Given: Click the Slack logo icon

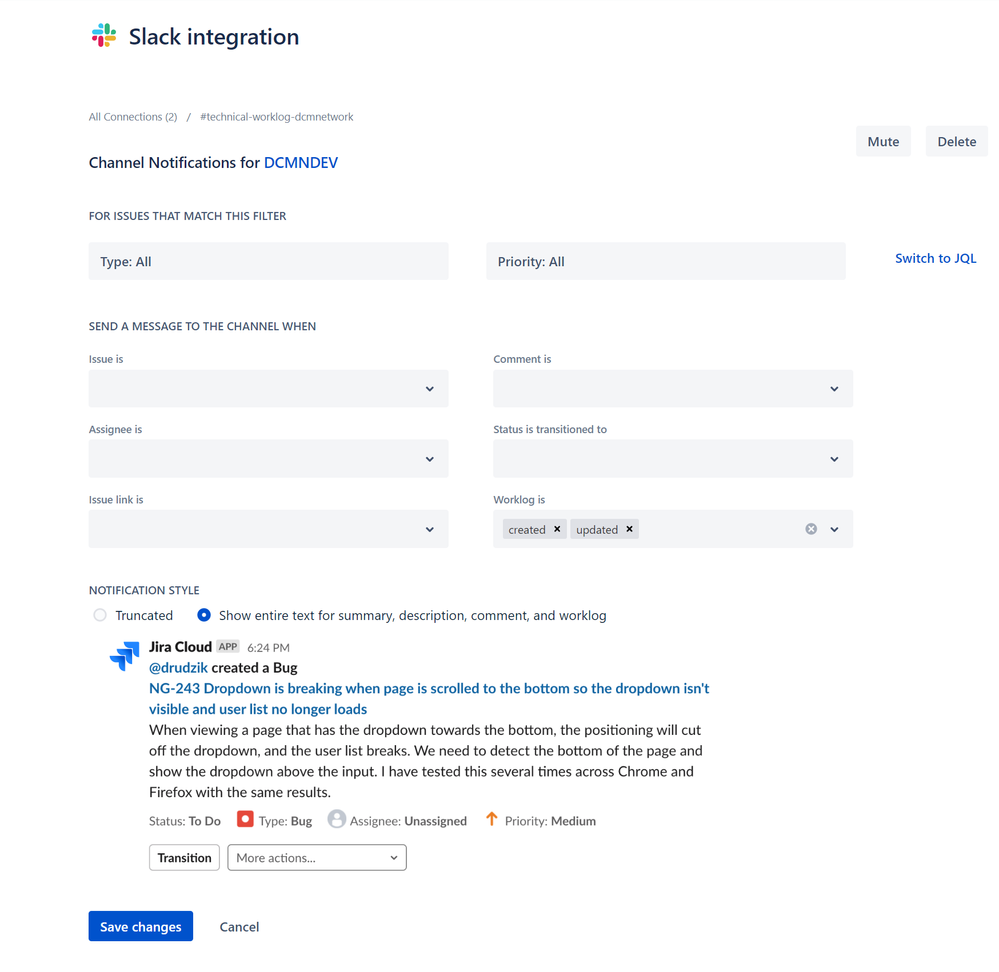Looking at the screenshot, I should click(x=104, y=36).
